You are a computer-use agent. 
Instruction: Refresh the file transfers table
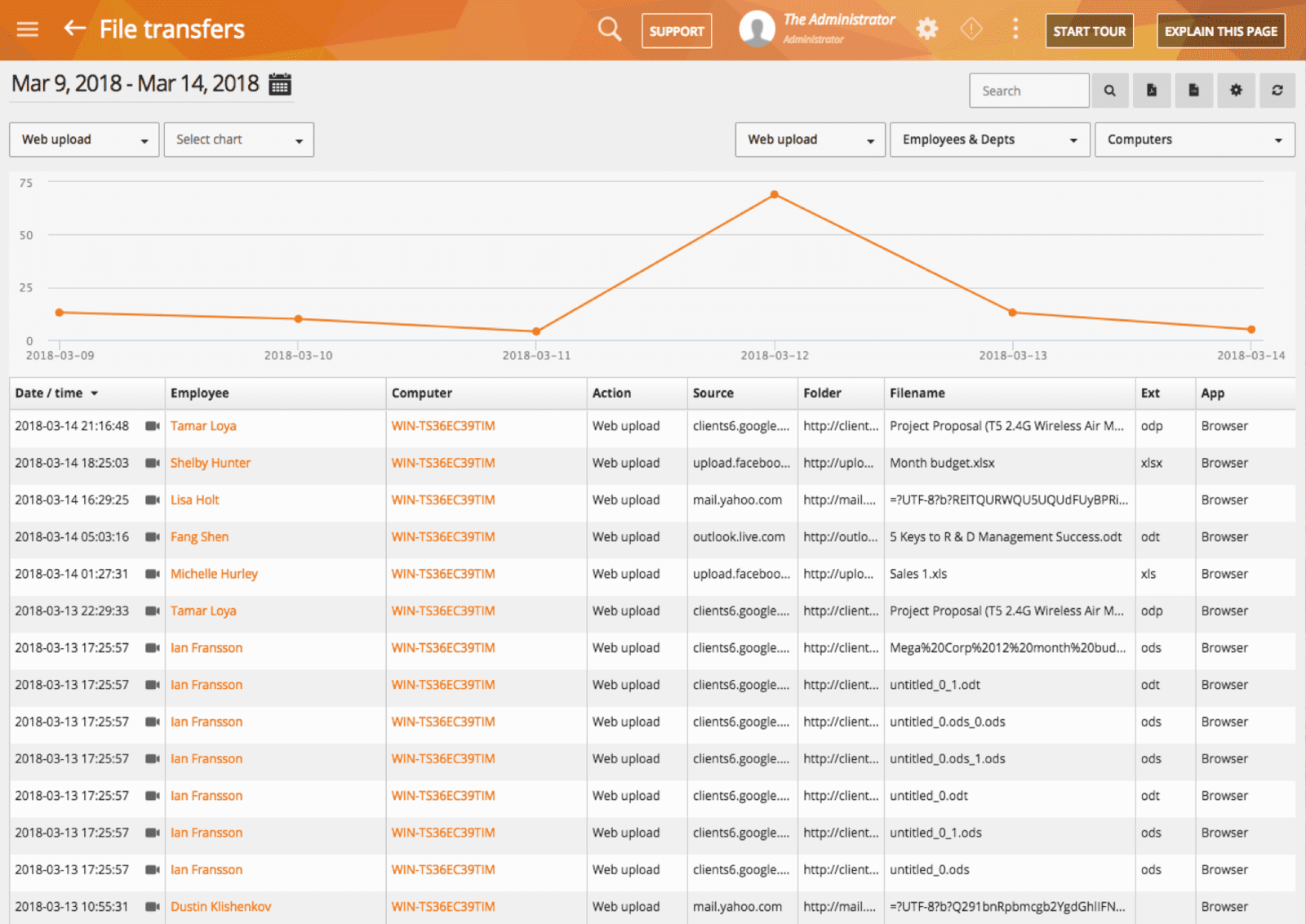point(1277,91)
